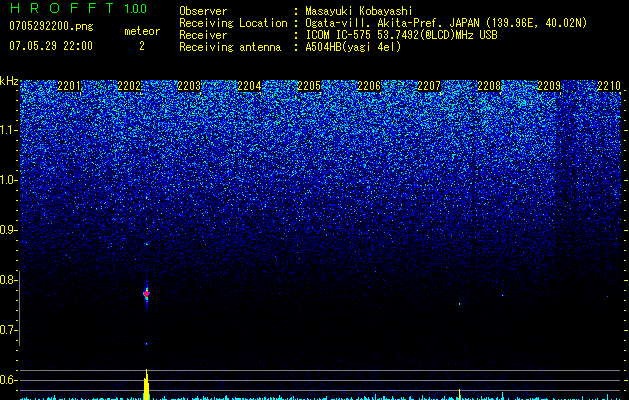Click the 1.1 frequency axis label
This screenshot has width=629, height=400.
[x=8, y=130]
